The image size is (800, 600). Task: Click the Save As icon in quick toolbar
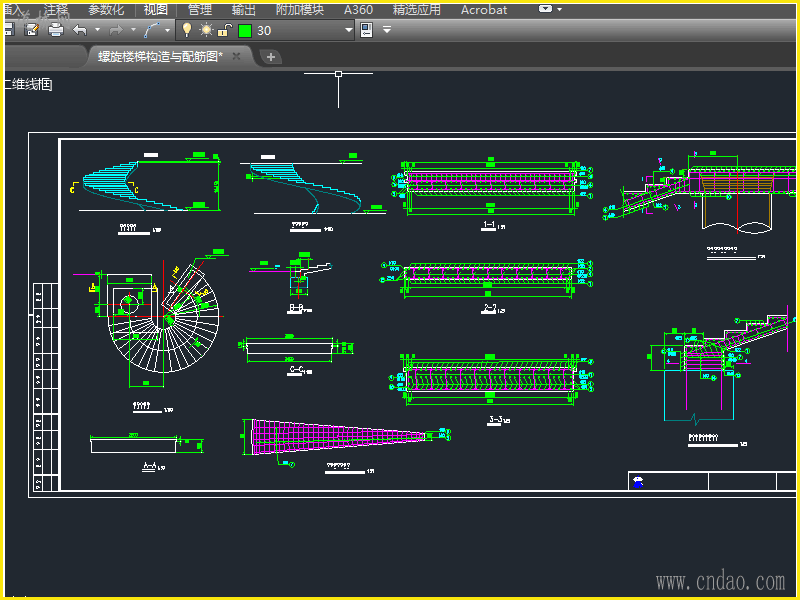pyautogui.click(x=31, y=30)
